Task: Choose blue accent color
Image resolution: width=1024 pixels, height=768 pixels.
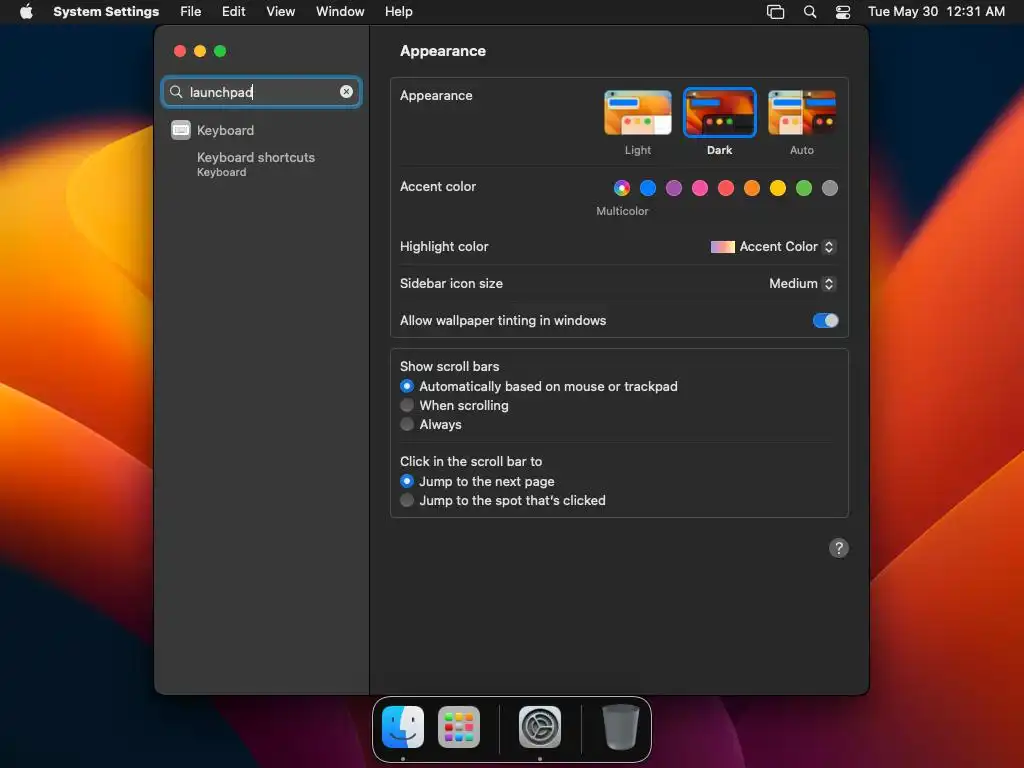Action: [648, 188]
